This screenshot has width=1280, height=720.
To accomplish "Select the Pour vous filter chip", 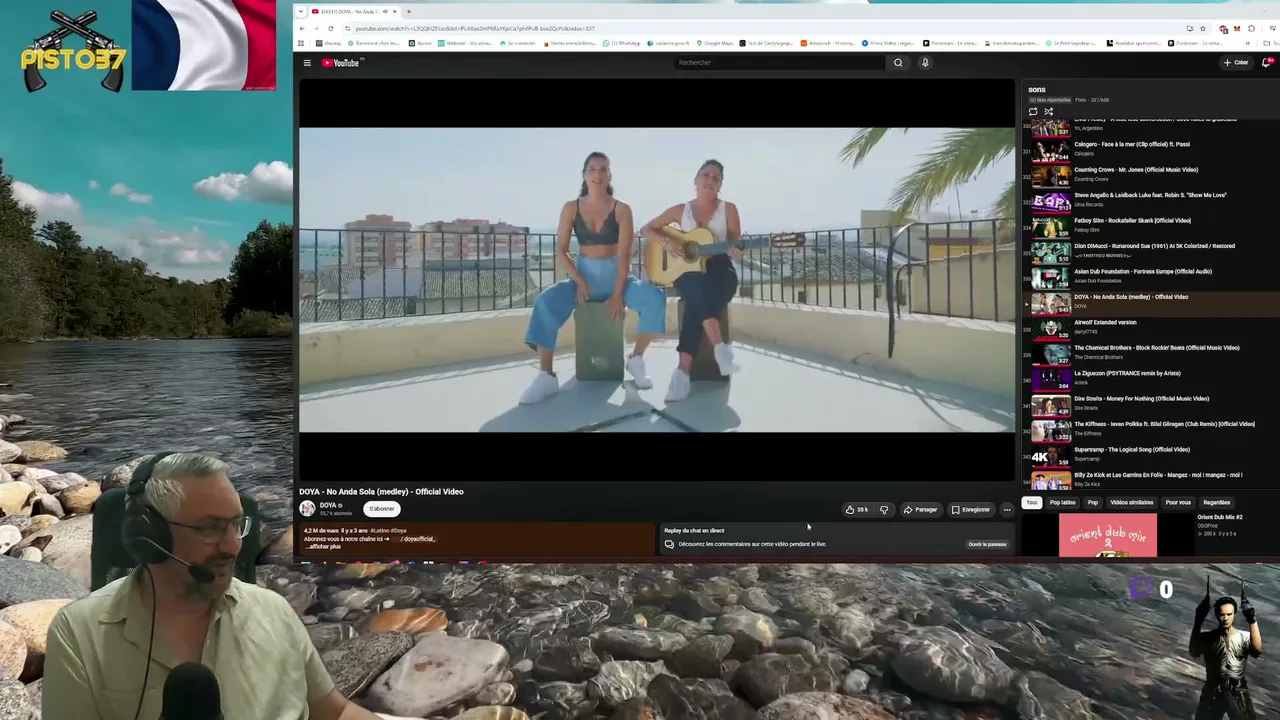I will 1178,502.
